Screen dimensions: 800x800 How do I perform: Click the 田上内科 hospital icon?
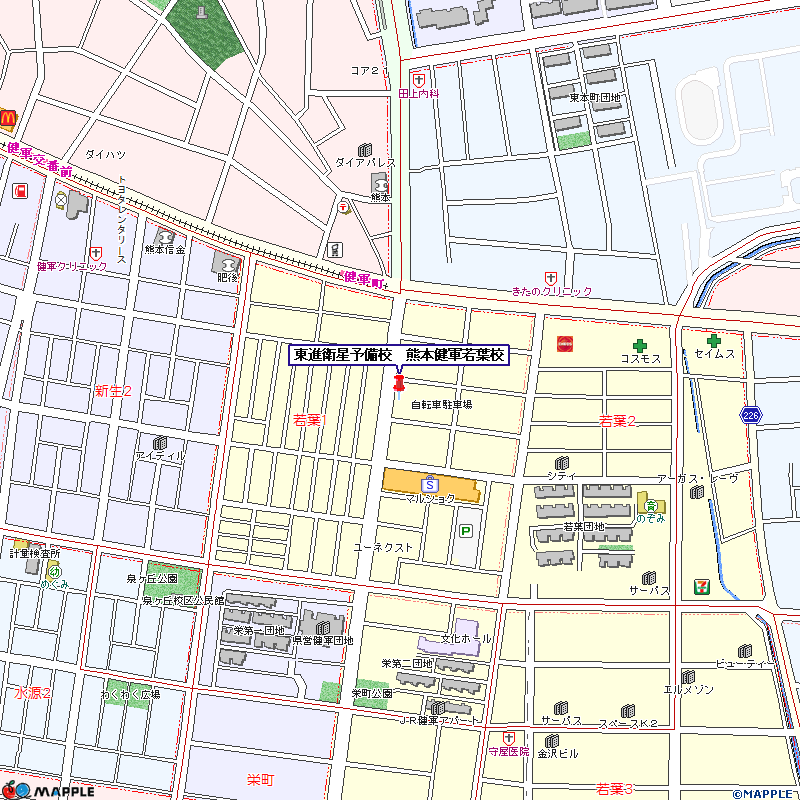point(418,78)
